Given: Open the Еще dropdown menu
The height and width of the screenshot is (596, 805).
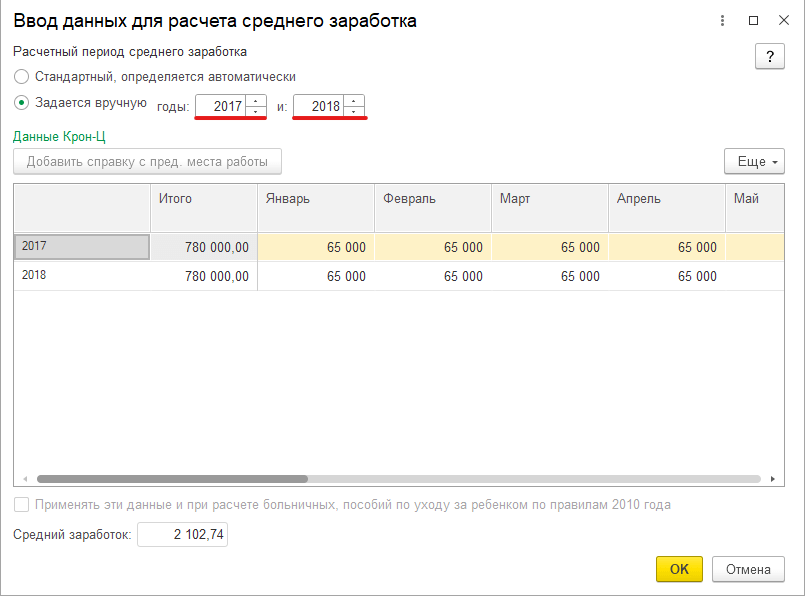Looking at the screenshot, I should pos(753,161).
